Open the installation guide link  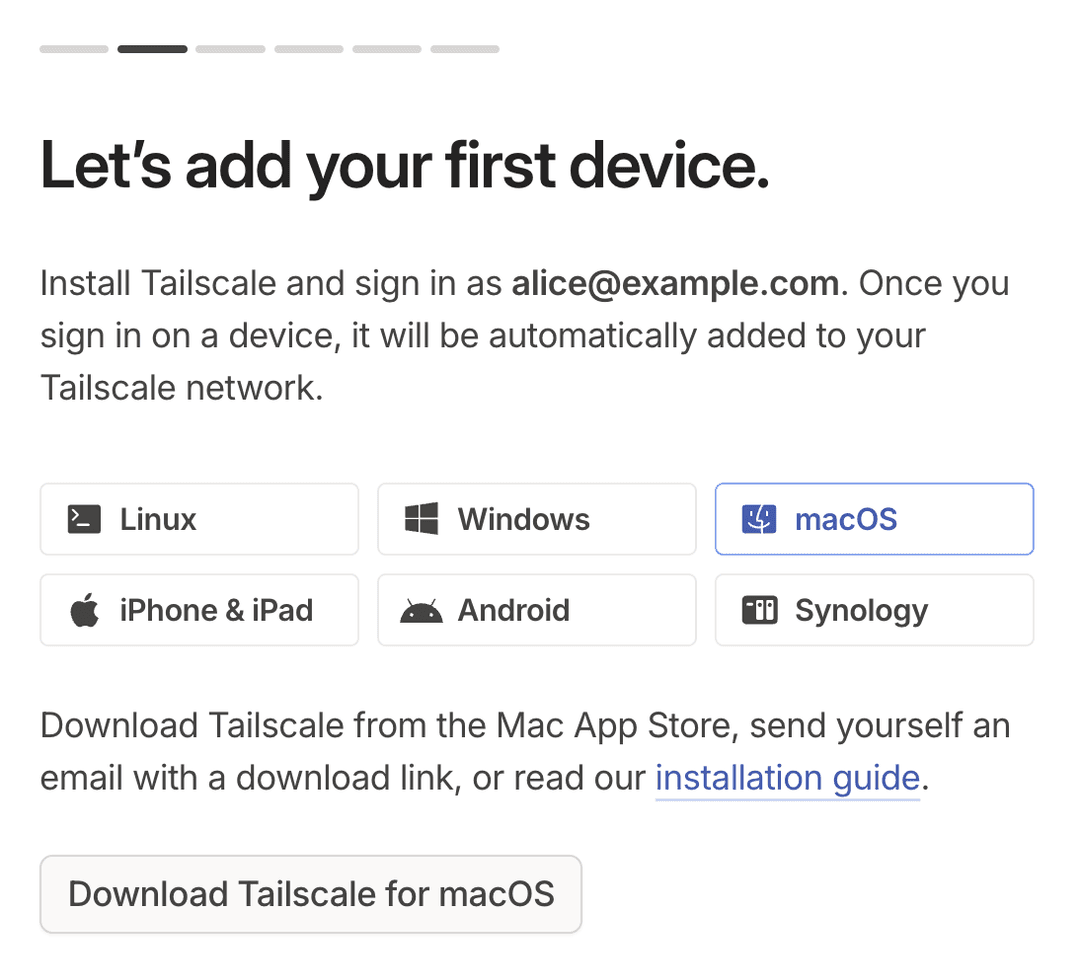pyautogui.click(x=787, y=778)
